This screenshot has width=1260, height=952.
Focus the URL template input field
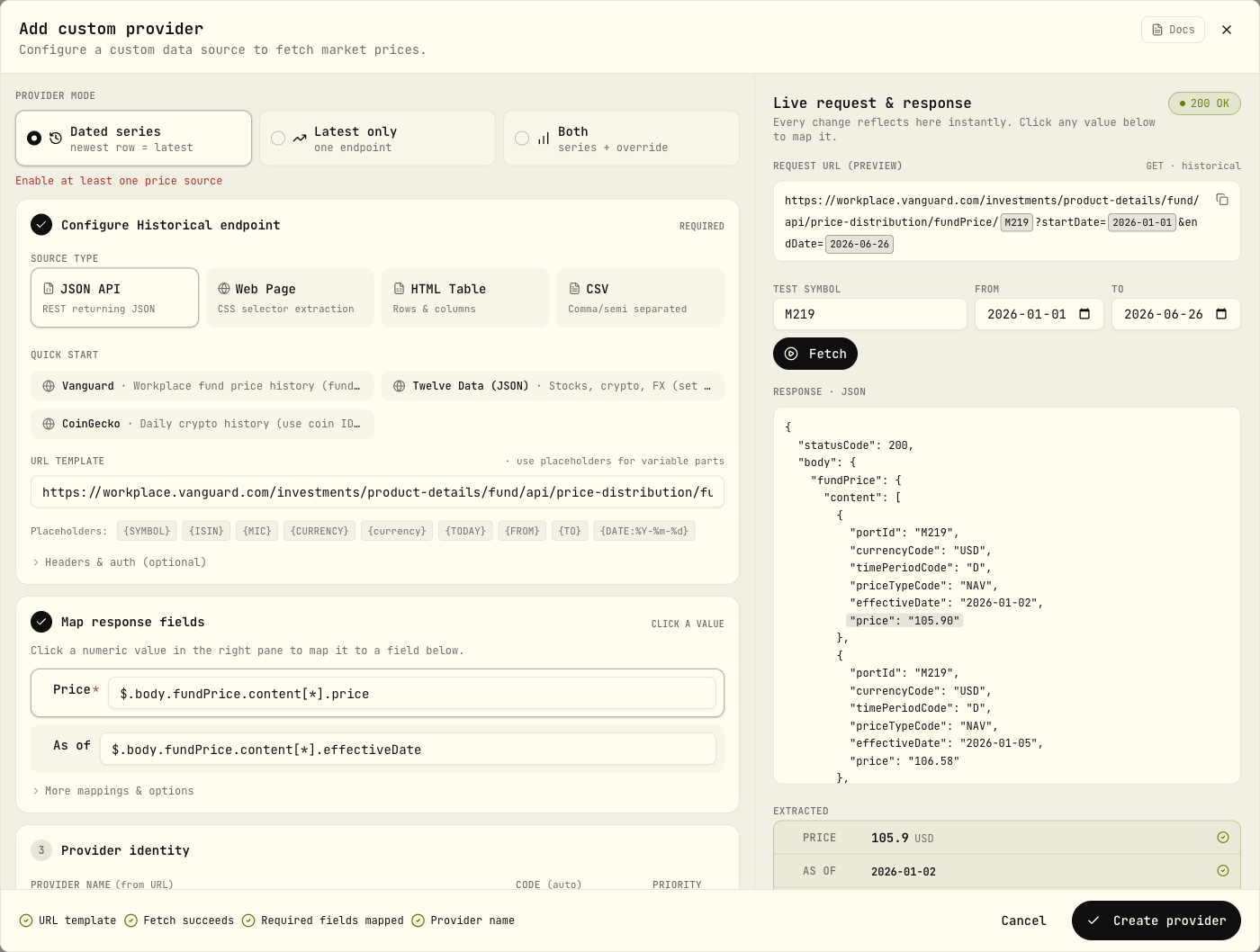click(377, 492)
